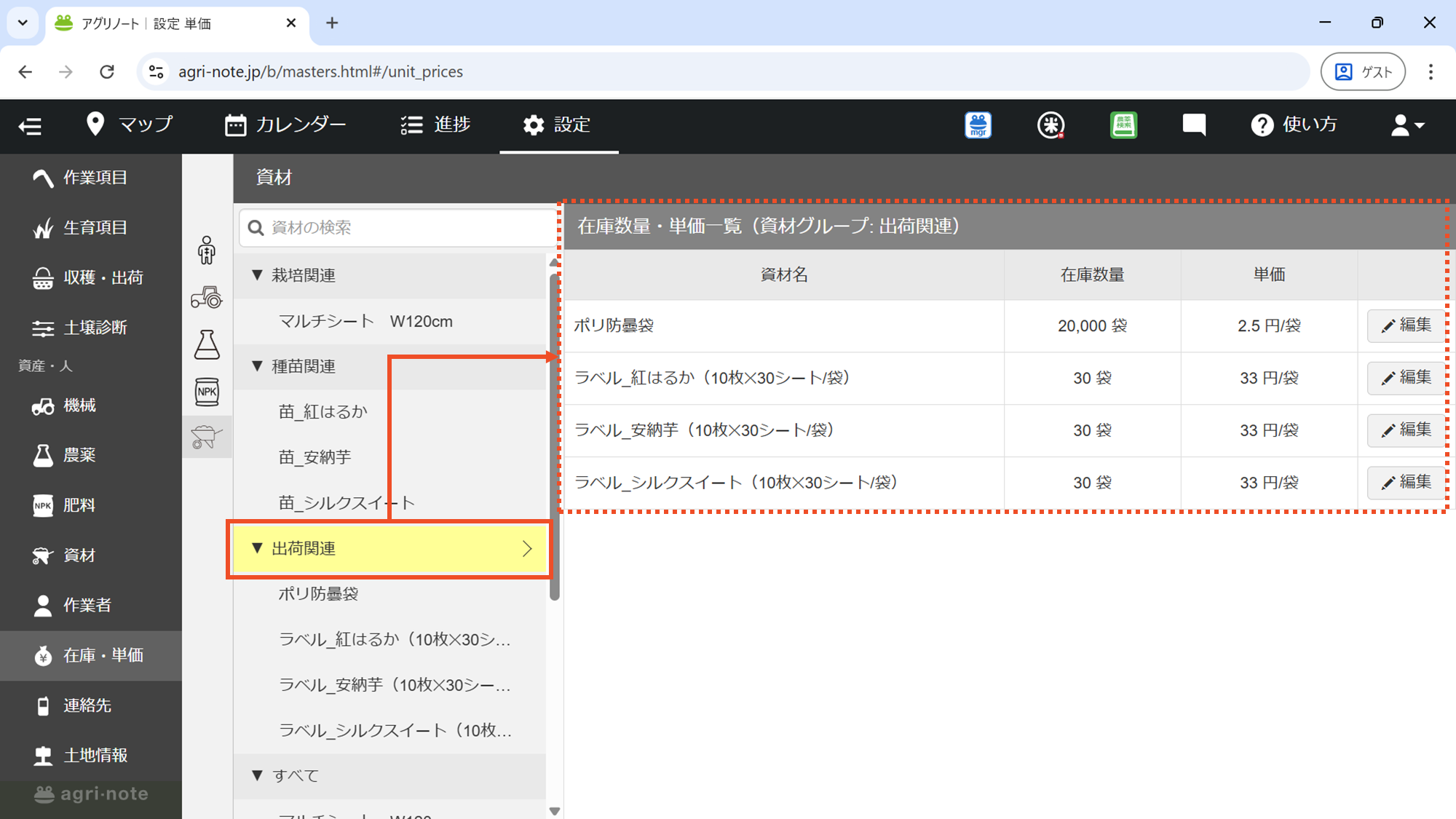Edit the ポリ防曇袋 row
1456x819 pixels.
click(1406, 325)
